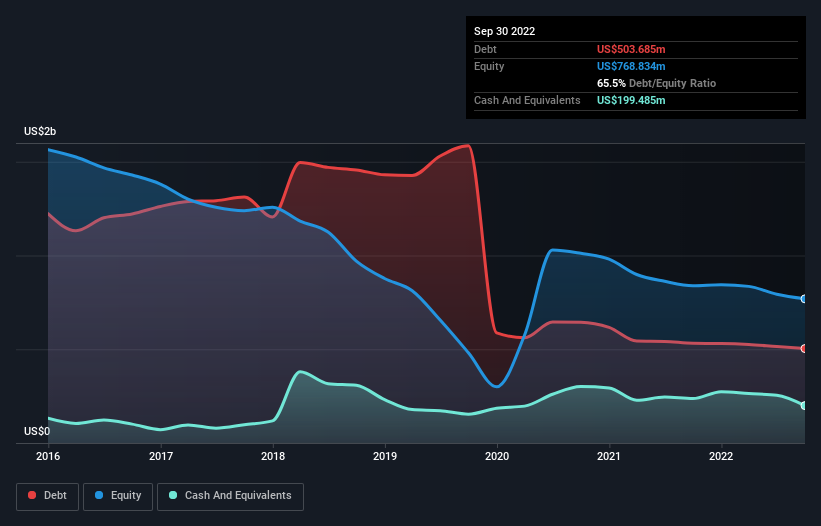Image resolution: width=821 pixels, height=526 pixels.
Task: Click the 2017 x-axis label
Action: pyautogui.click(x=161, y=456)
